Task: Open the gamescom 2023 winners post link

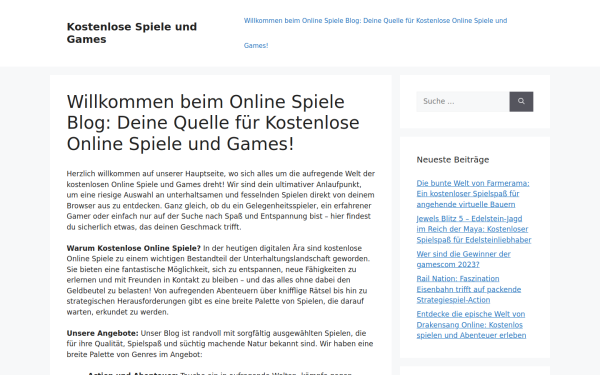Action: coord(463,259)
